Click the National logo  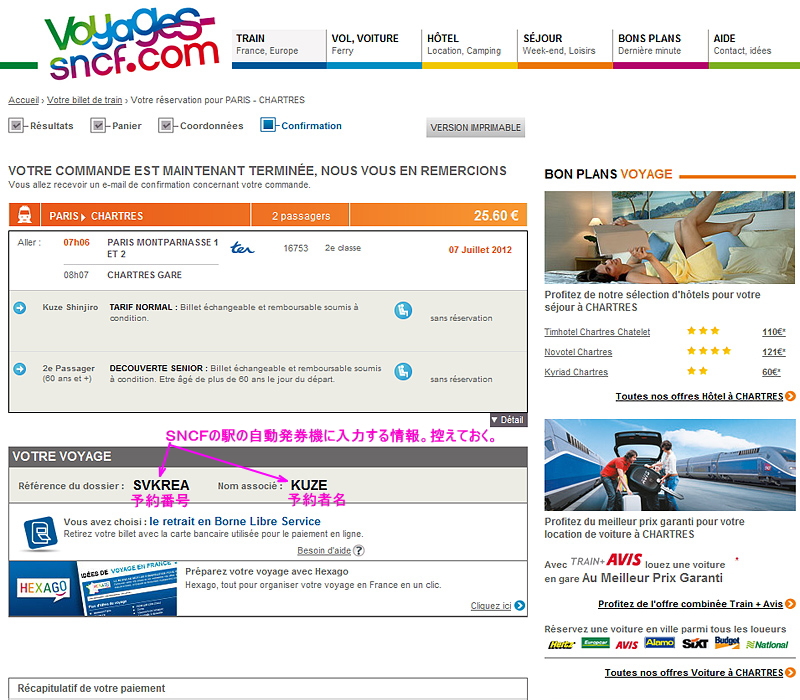[x=767, y=645]
